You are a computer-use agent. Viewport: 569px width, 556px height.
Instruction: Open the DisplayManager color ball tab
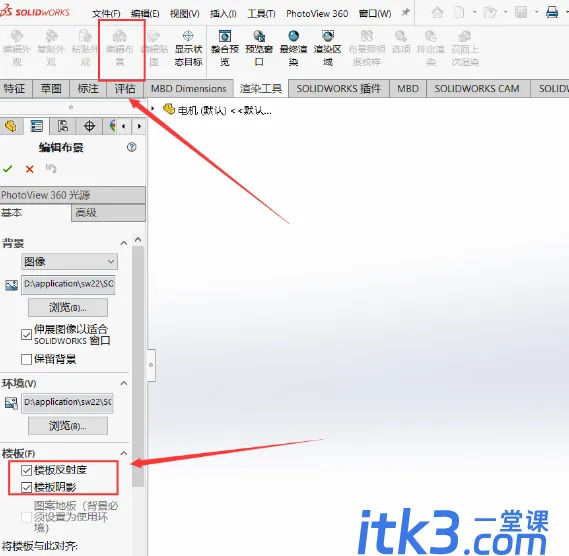point(112,126)
